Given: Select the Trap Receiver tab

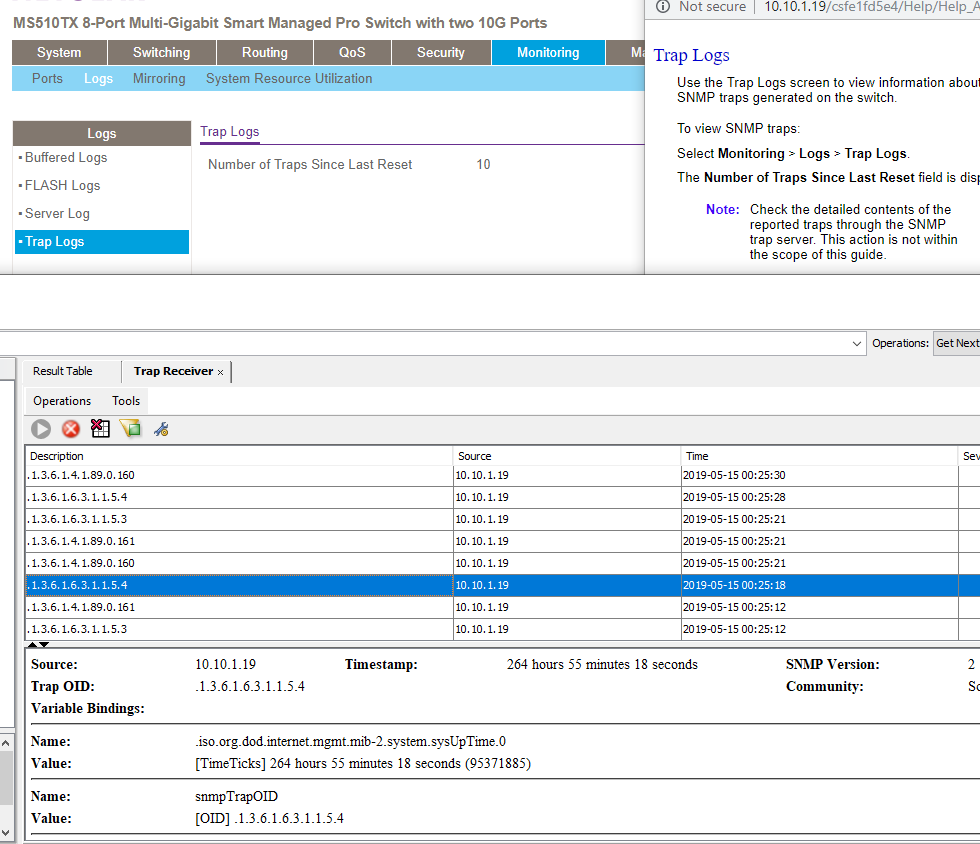Looking at the screenshot, I should [x=173, y=371].
